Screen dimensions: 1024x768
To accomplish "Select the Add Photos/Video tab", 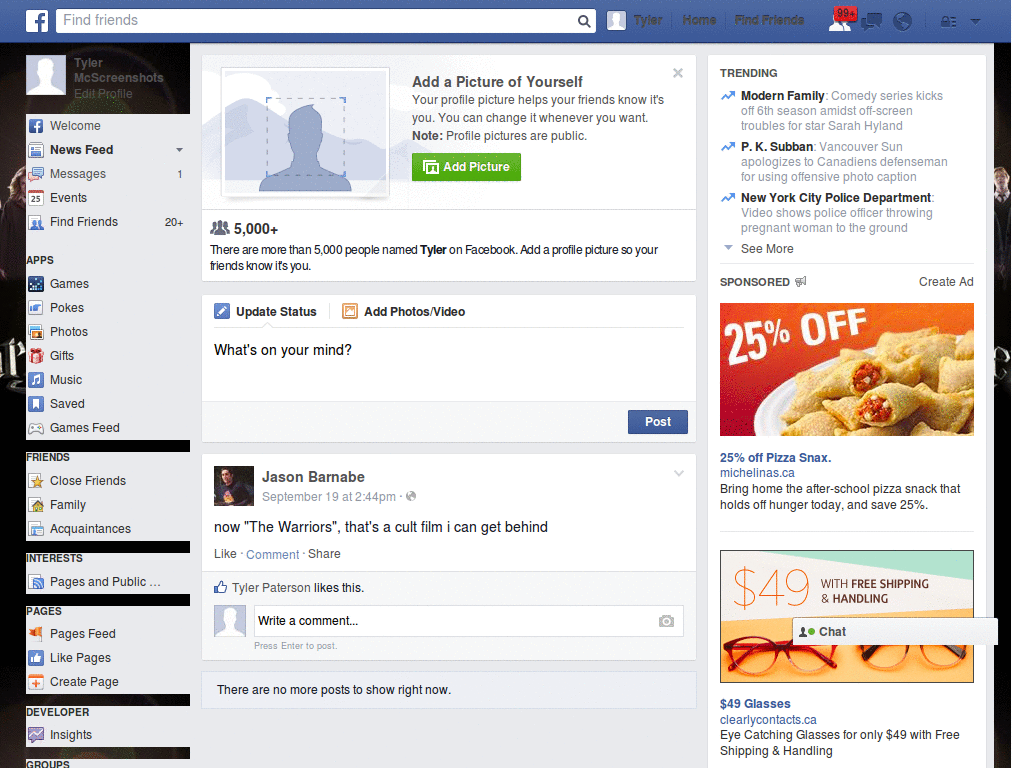I will tap(404, 312).
